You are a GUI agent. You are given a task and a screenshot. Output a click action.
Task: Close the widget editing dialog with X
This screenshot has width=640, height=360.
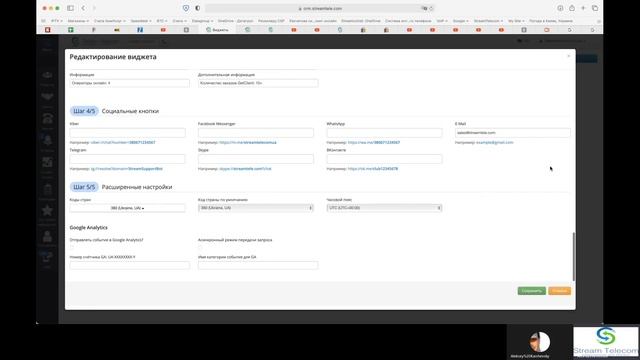pyautogui.click(x=569, y=56)
